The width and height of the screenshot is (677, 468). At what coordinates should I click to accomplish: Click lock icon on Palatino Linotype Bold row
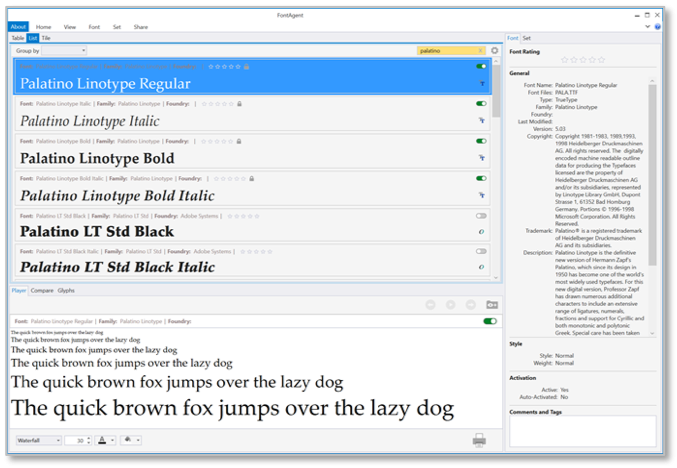pyautogui.click(x=239, y=141)
